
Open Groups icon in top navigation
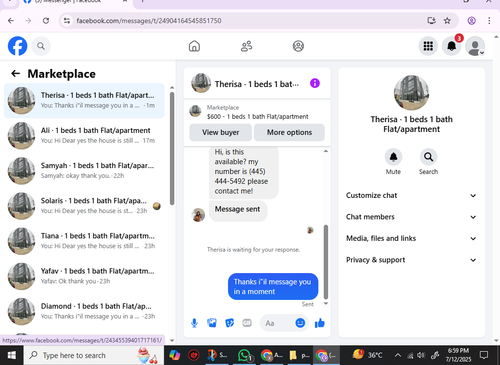coord(298,46)
